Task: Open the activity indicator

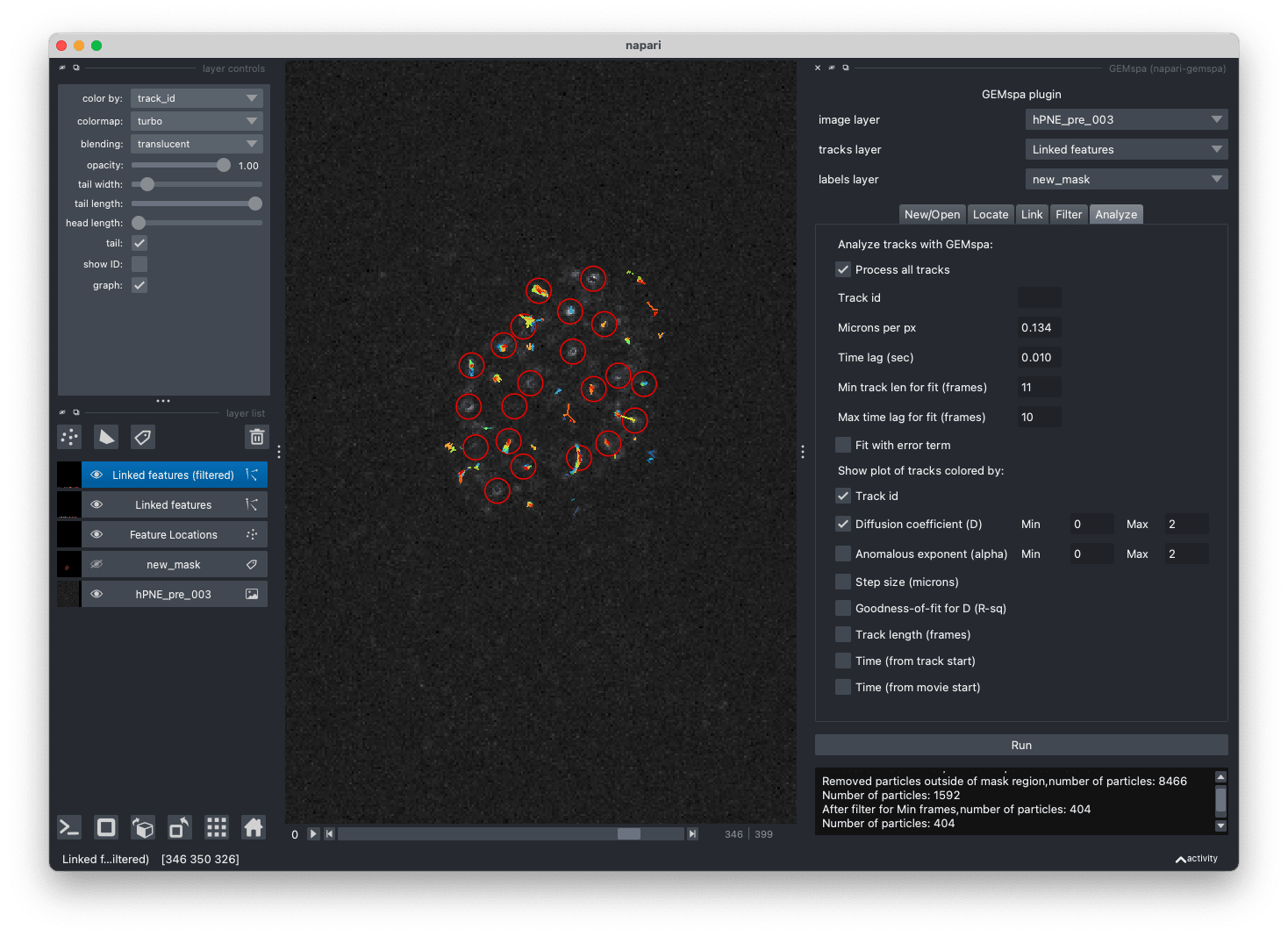Action: (x=1197, y=859)
